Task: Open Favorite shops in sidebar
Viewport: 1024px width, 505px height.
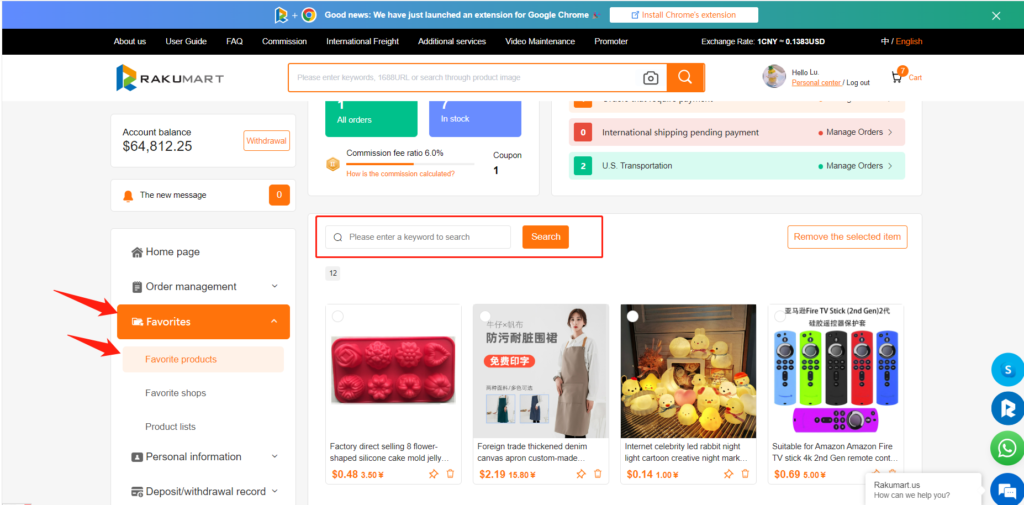Action: [x=176, y=393]
